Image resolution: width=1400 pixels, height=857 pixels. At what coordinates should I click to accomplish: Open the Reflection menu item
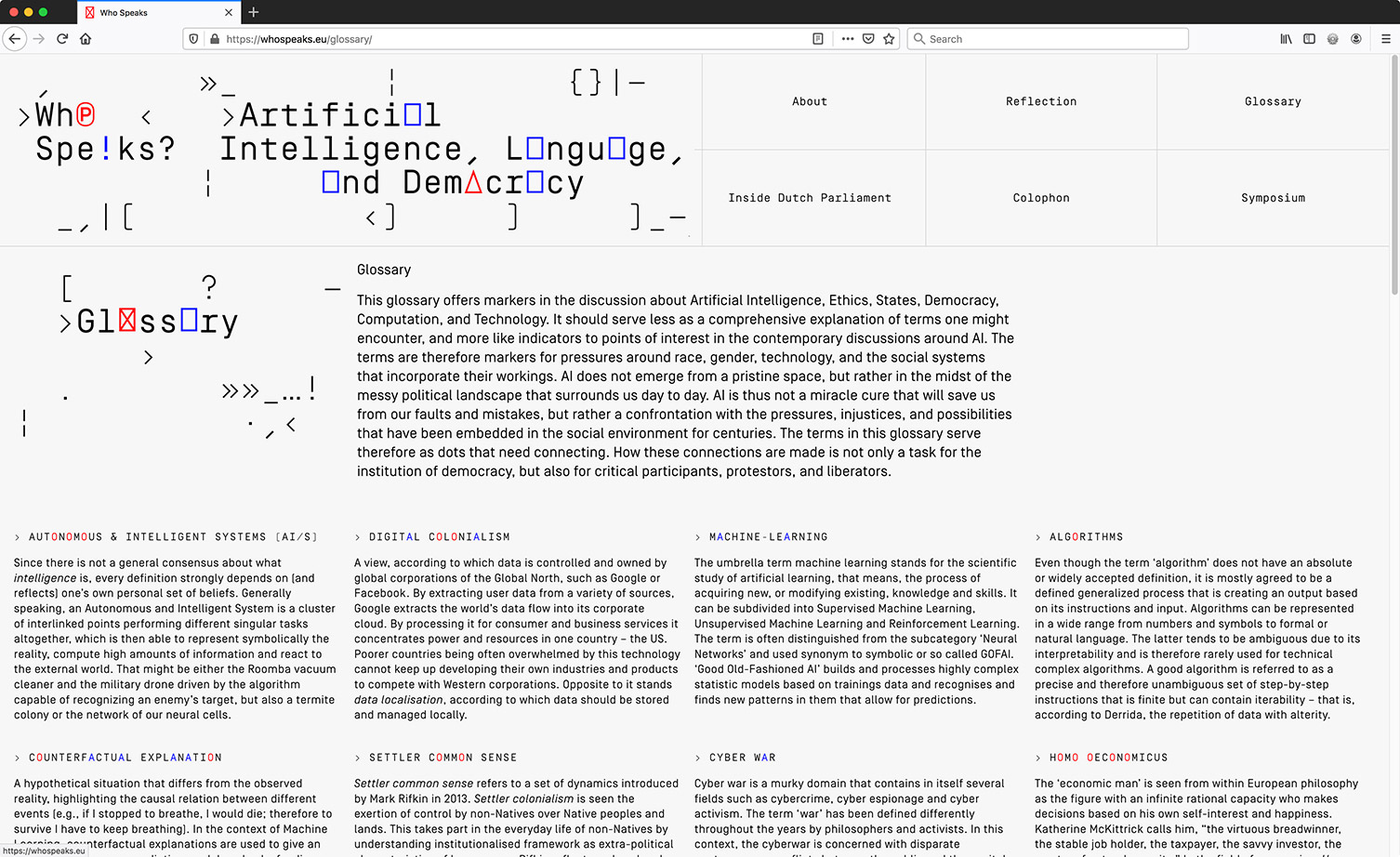1040,101
